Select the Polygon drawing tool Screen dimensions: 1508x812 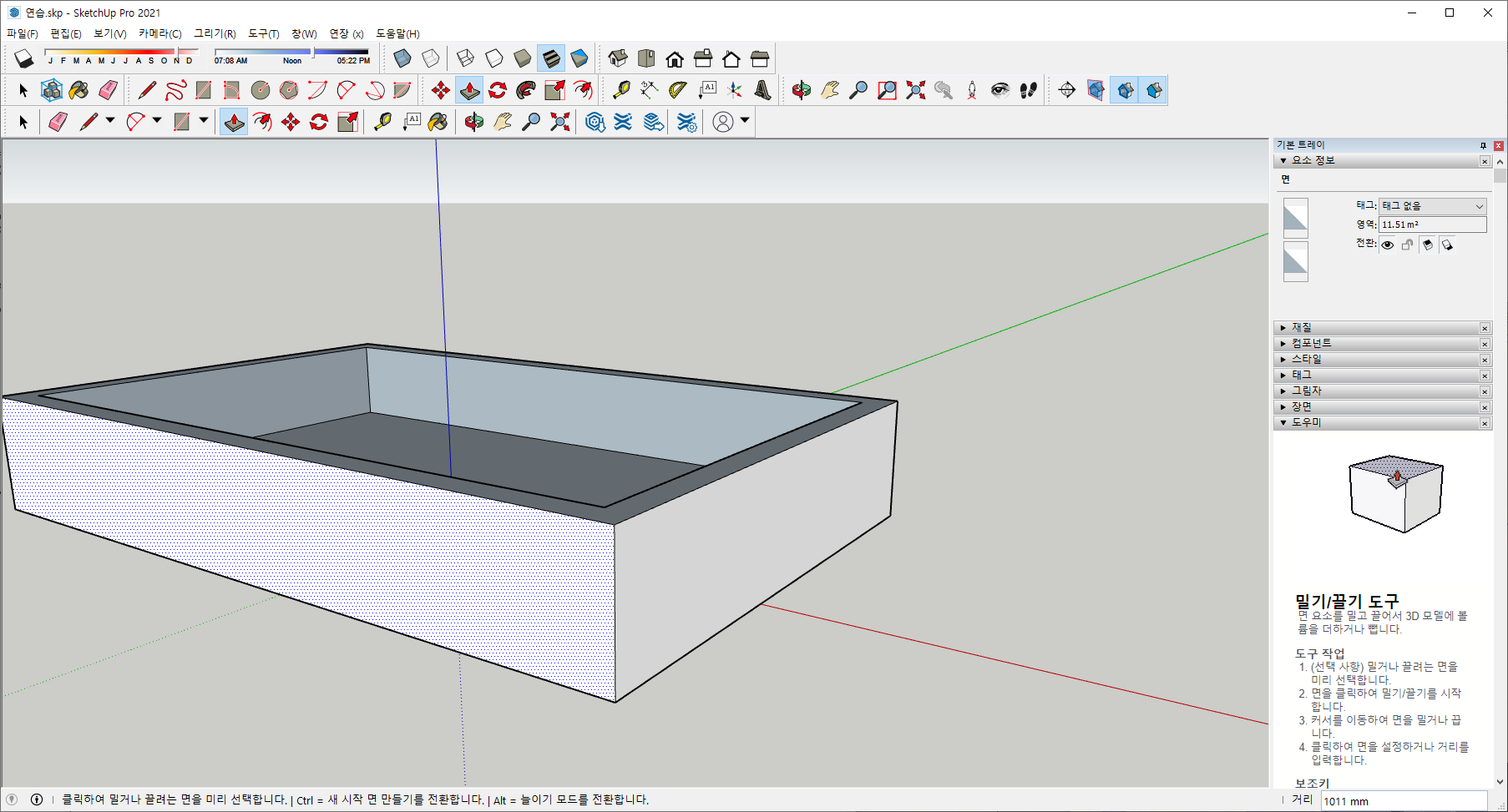coord(289,90)
